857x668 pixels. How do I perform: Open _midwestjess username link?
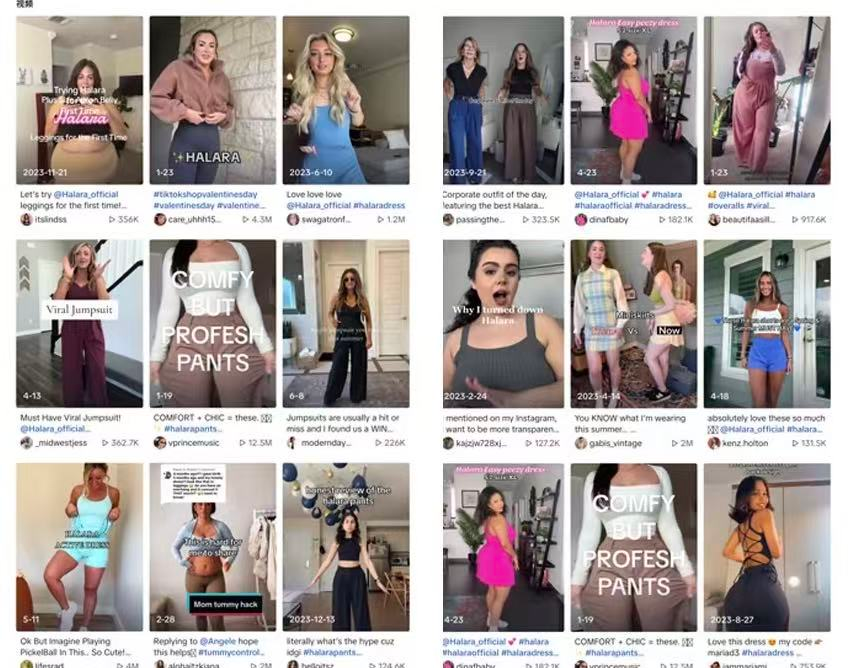pos(61,443)
